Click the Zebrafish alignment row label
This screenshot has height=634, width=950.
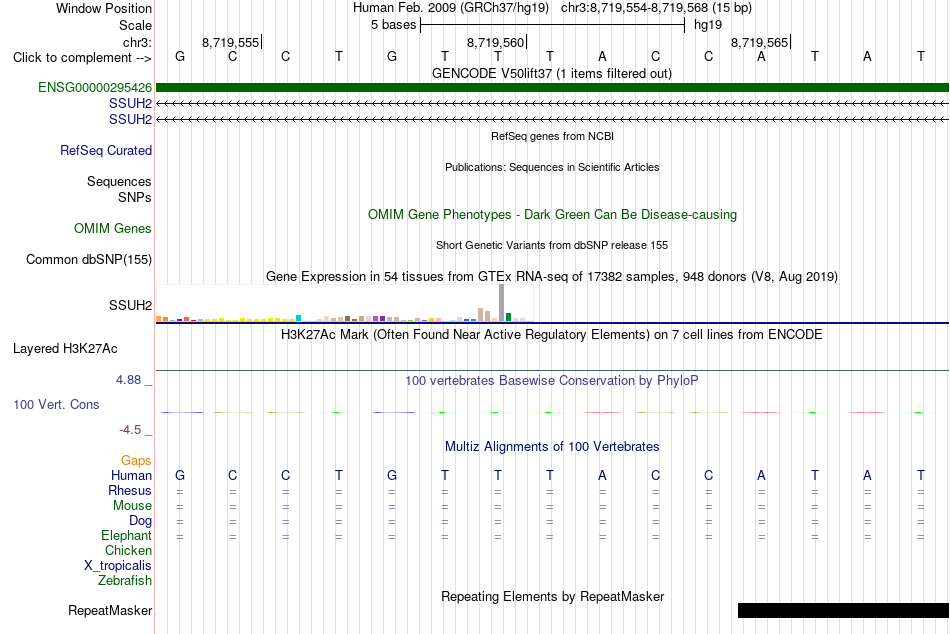click(x=125, y=580)
